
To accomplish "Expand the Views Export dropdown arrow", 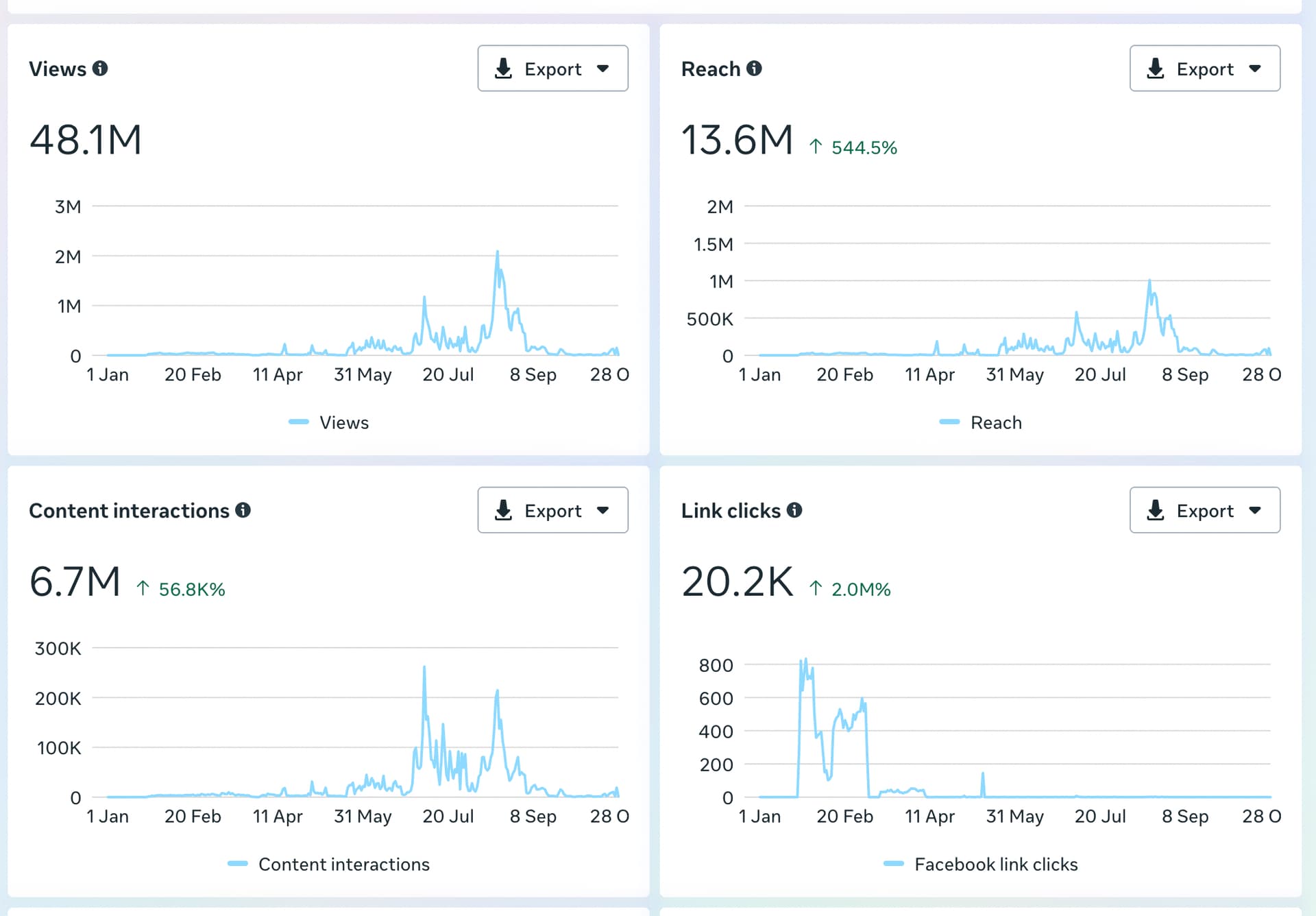I will [x=603, y=69].
